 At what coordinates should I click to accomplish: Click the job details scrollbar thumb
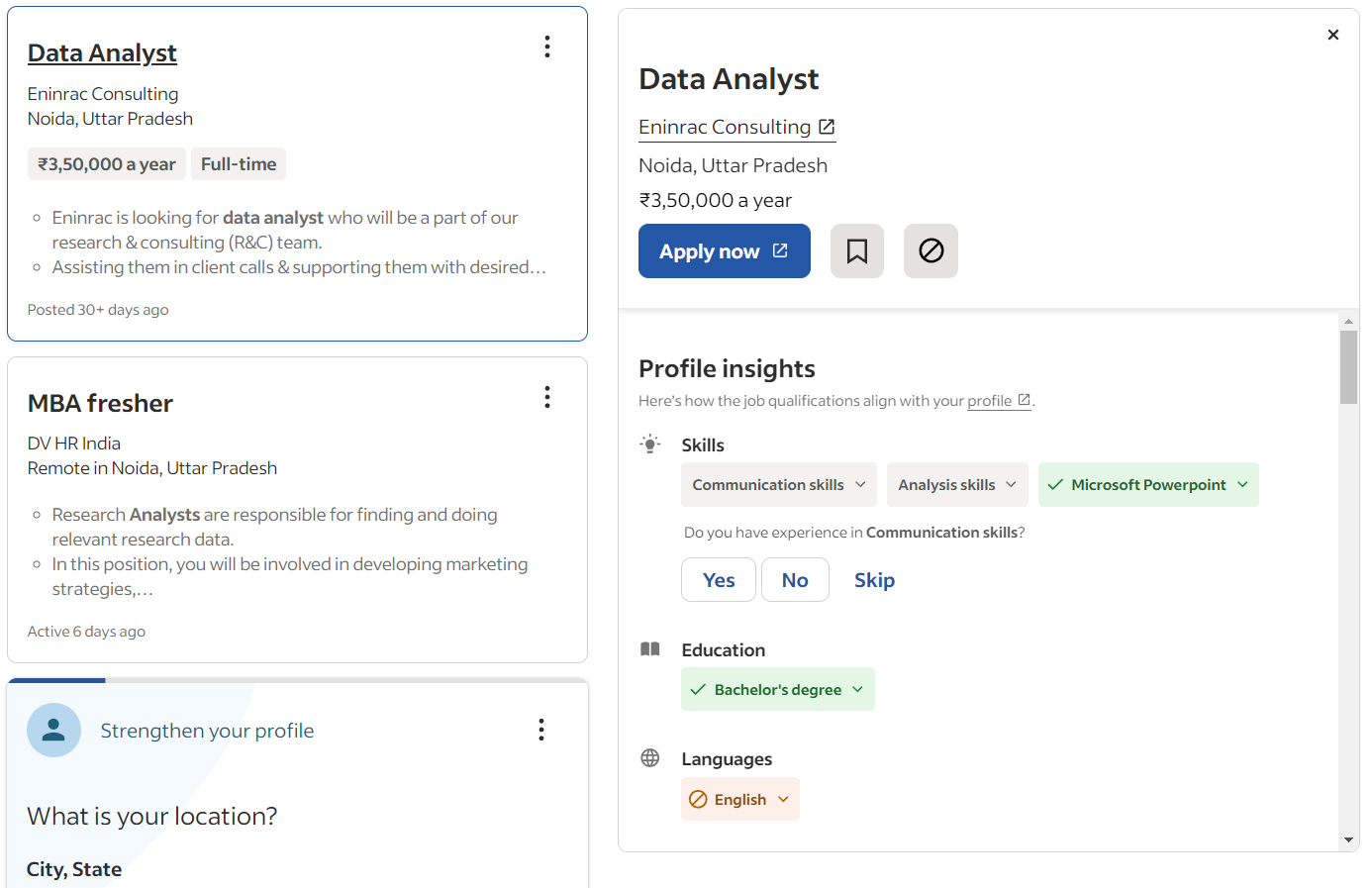coord(1348,367)
